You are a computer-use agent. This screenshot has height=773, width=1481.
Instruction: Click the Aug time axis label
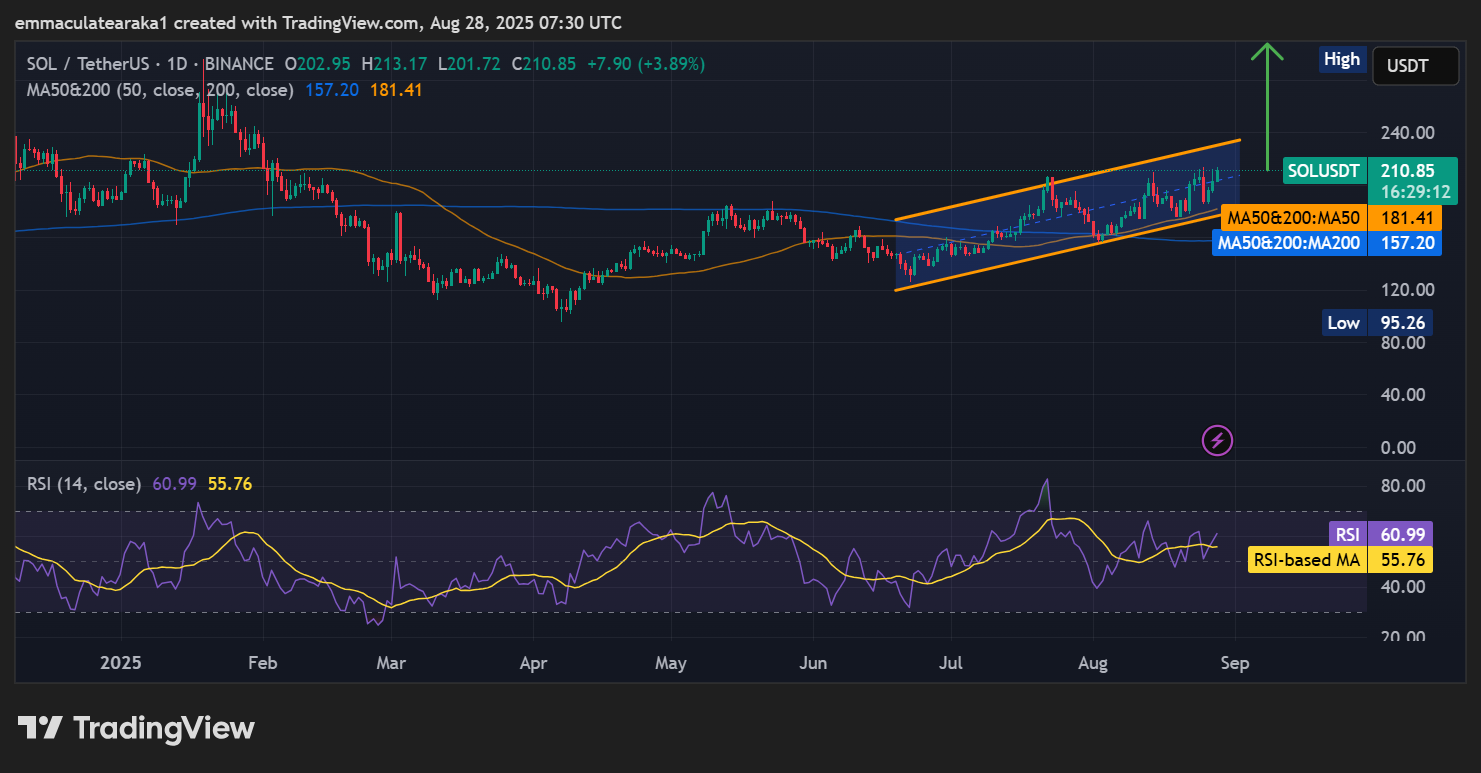(x=1094, y=663)
